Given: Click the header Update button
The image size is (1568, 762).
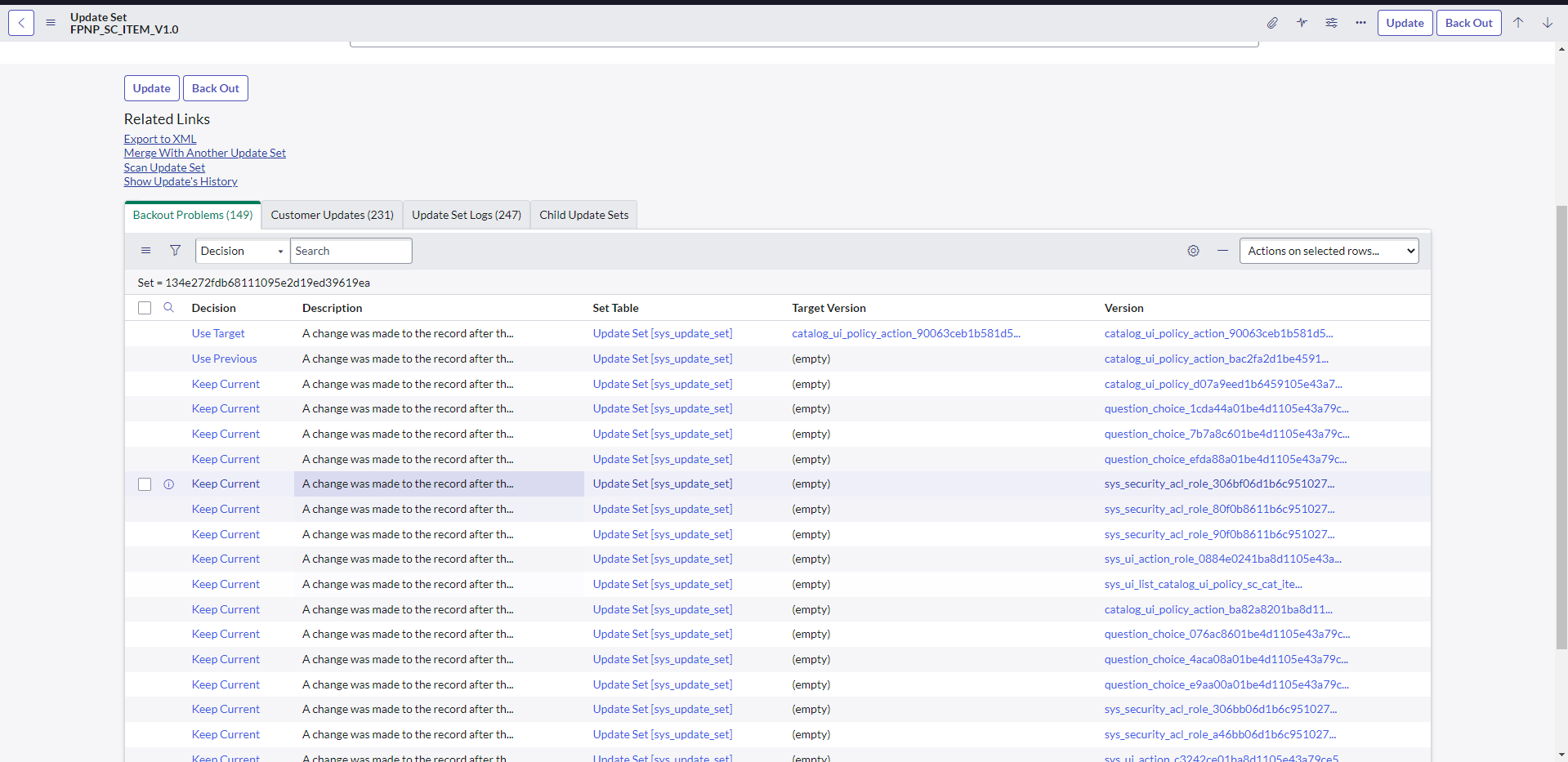Looking at the screenshot, I should click(x=1405, y=23).
